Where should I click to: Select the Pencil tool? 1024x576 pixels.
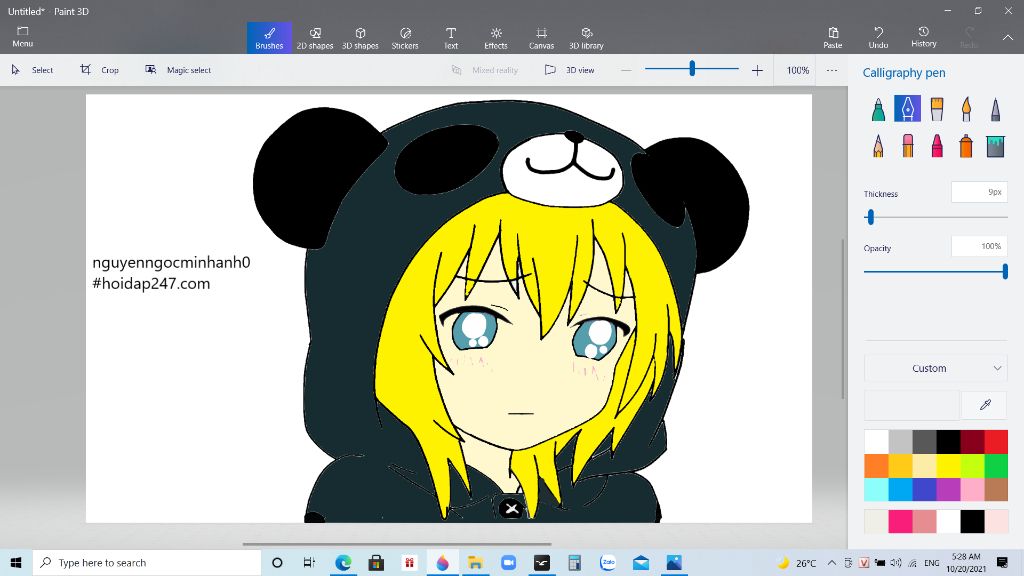878,146
